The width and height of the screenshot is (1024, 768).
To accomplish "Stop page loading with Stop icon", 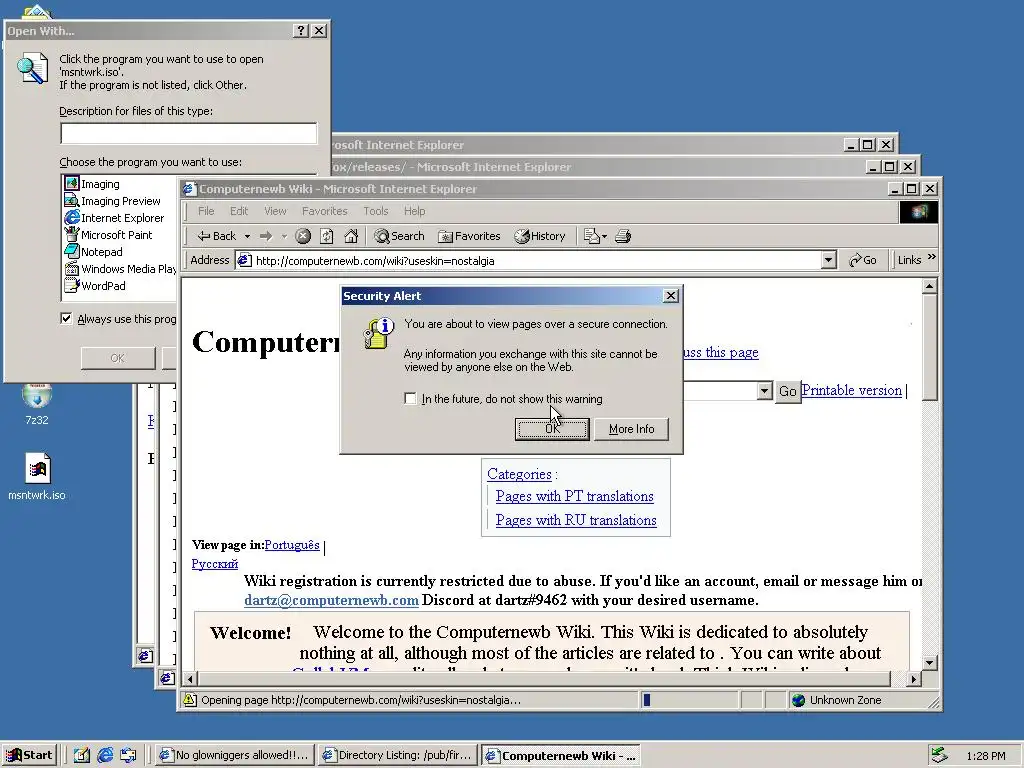I will point(302,236).
